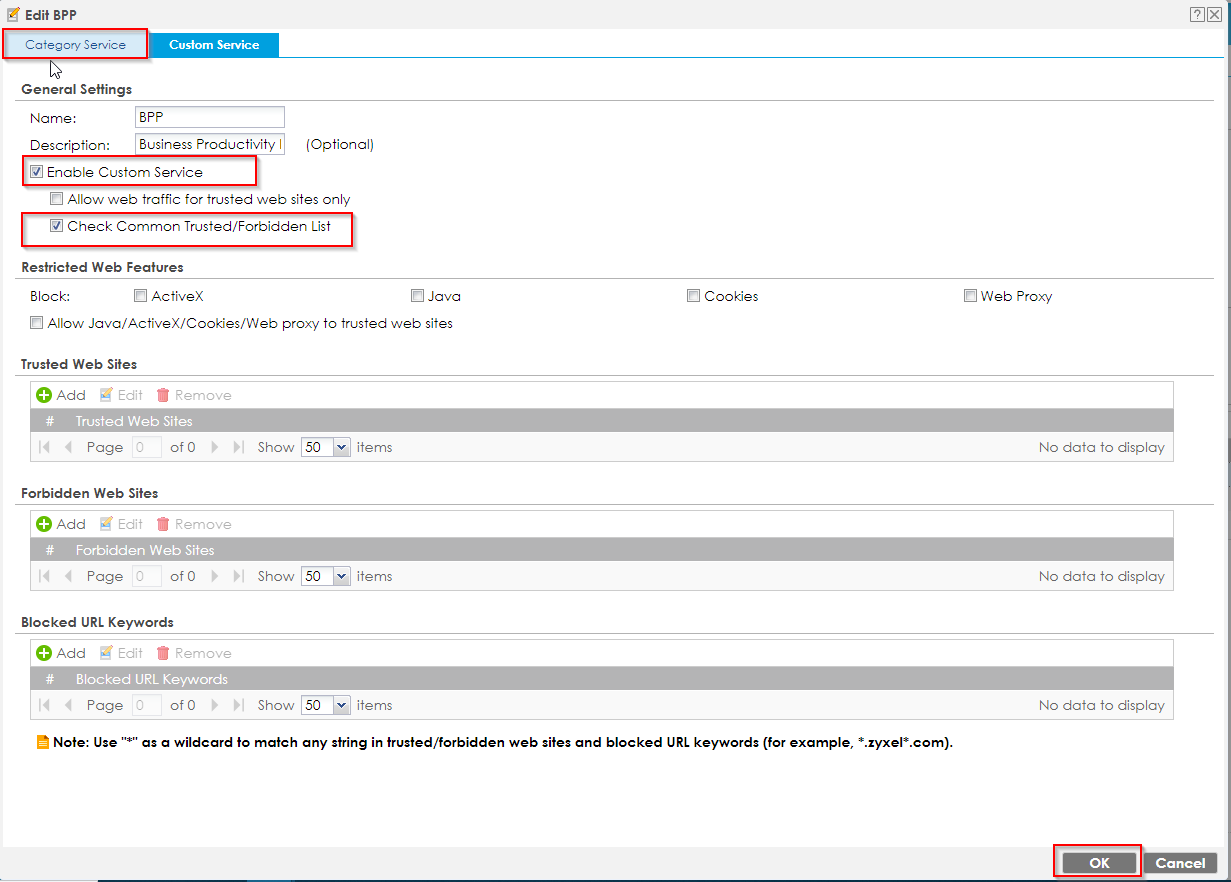Click the Remove trash icon in Trusted Web Sites

point(163,394)
